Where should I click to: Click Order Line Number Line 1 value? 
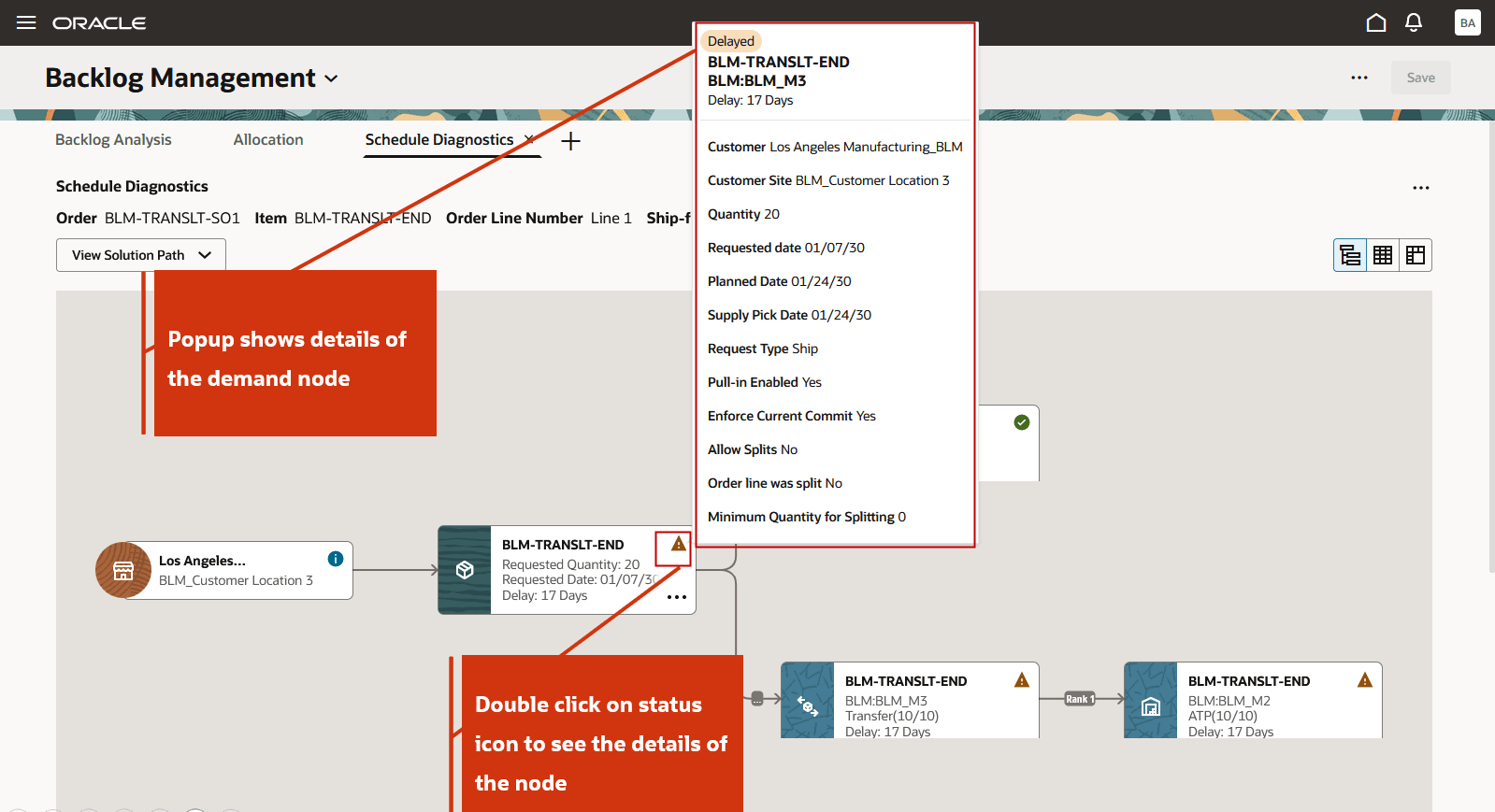(x=611, y=218)
